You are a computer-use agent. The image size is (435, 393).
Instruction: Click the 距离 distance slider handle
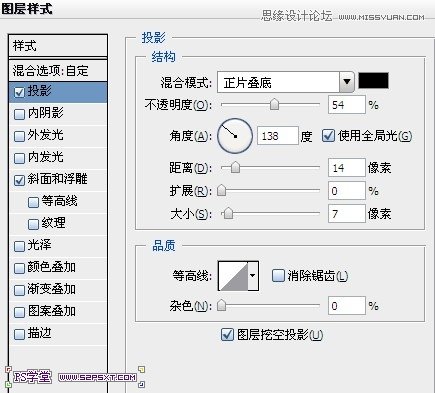[235, 167]
